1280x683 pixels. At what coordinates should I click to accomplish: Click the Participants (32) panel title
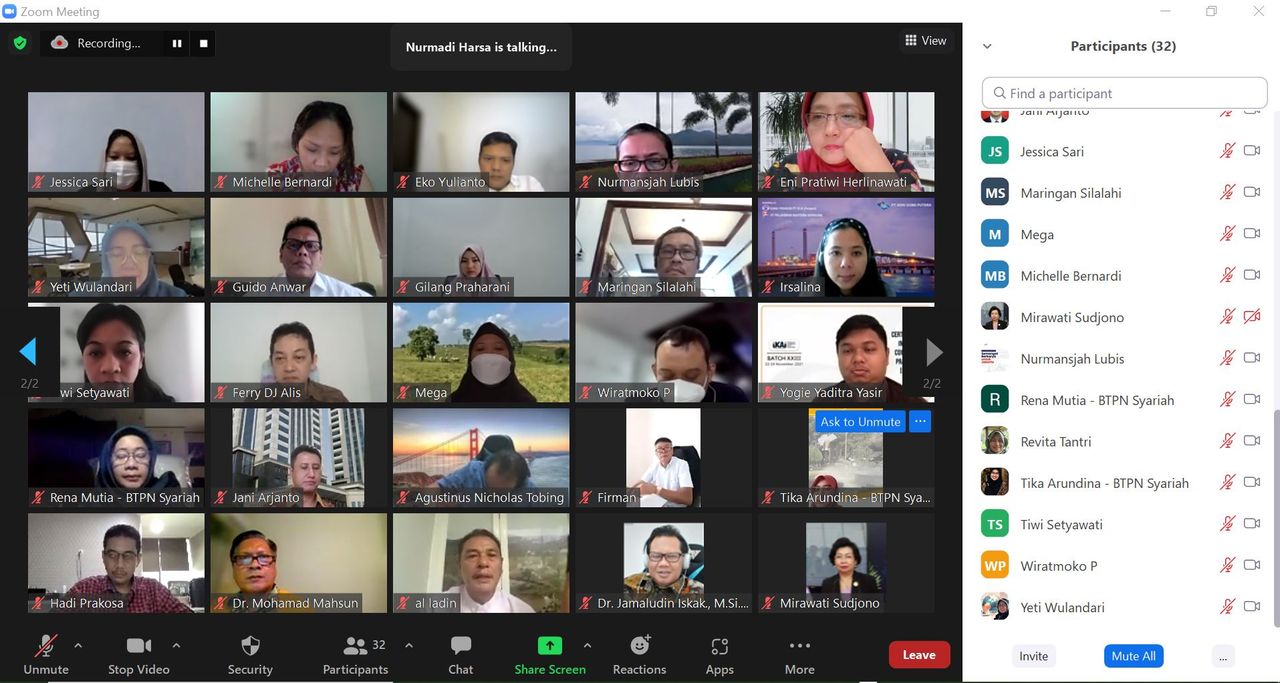(1123, 46)
